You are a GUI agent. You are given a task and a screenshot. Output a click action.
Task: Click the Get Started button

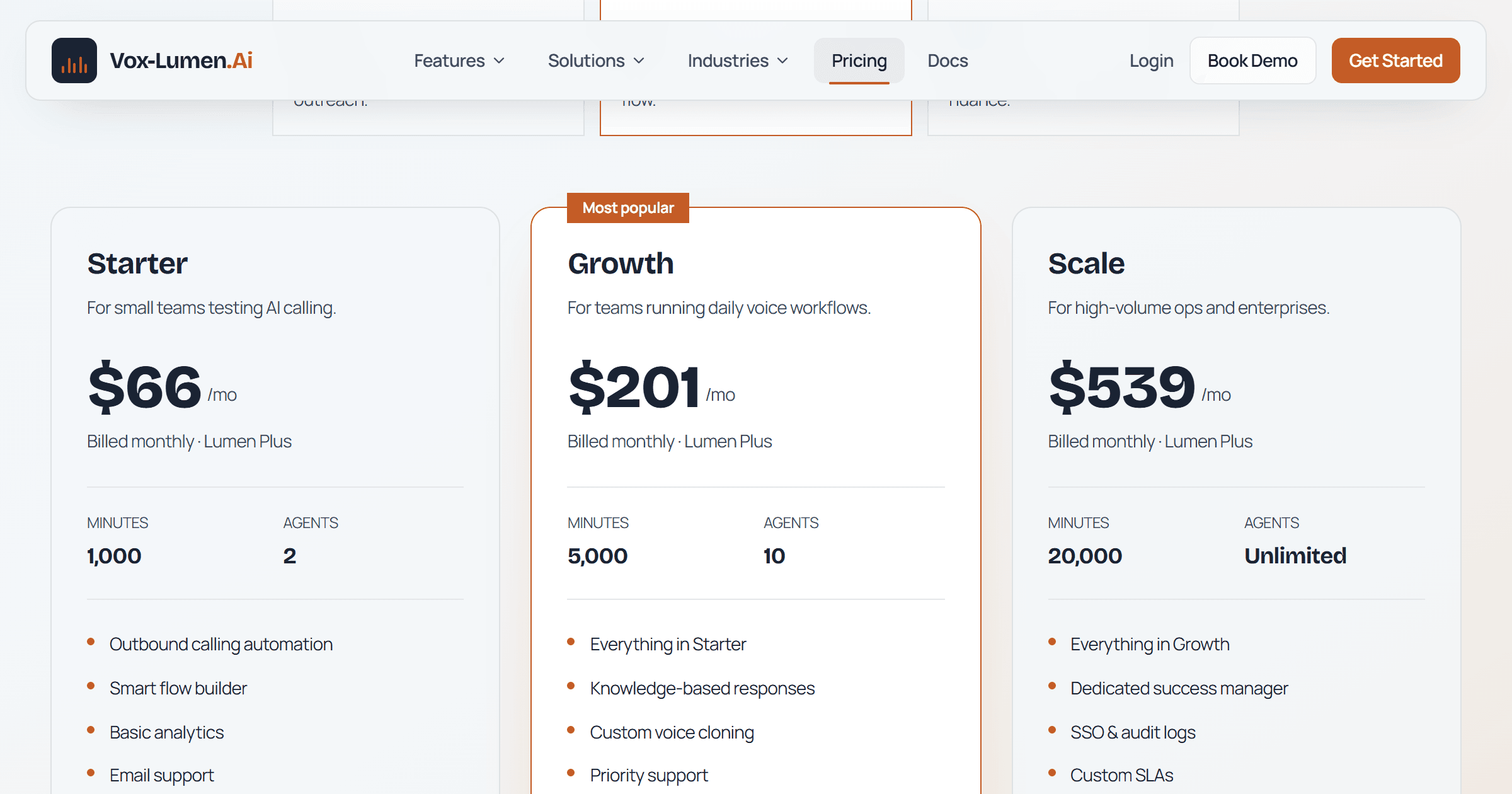coord(1395,60)
